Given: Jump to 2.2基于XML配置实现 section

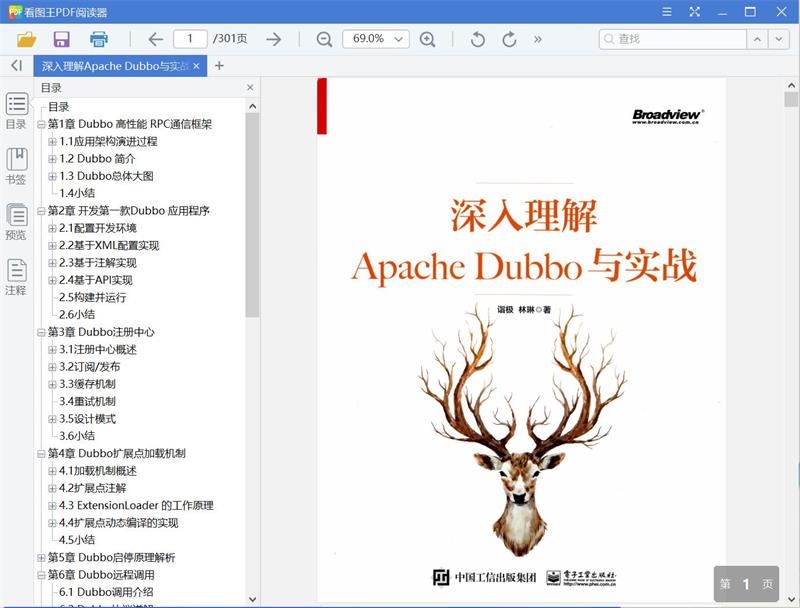Looking at the screenshot, I should 109,245.
